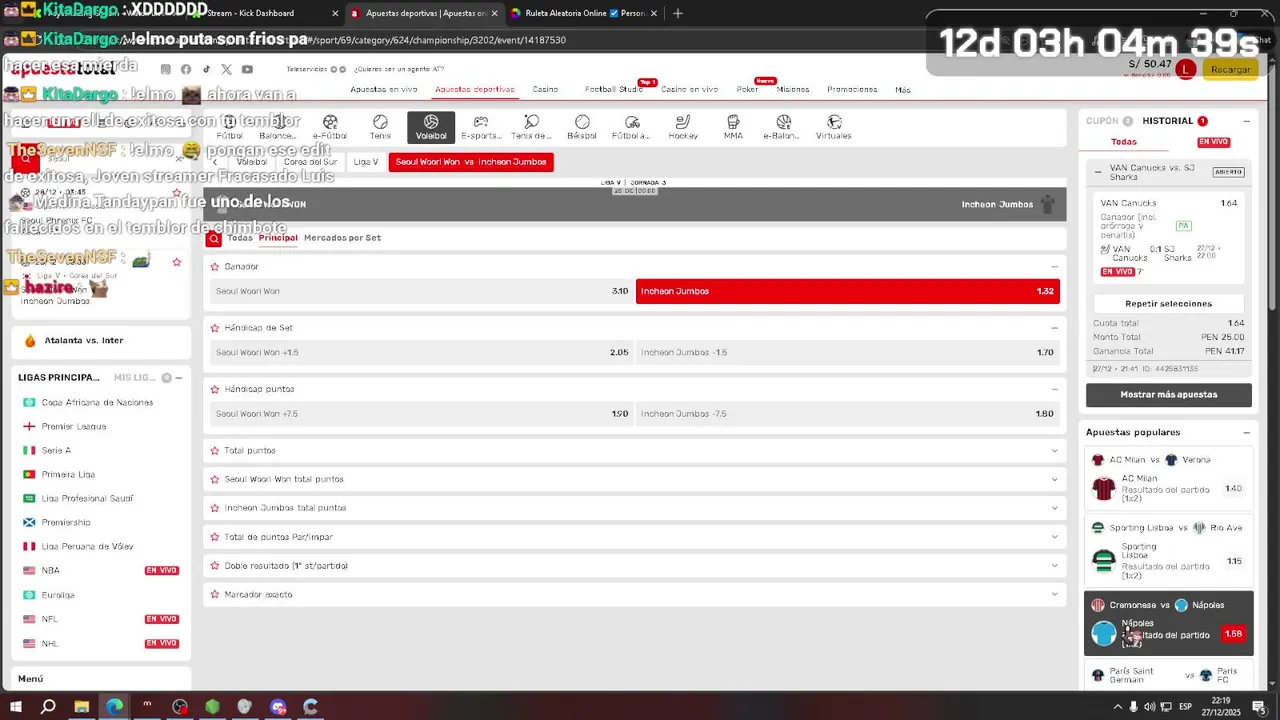Choose the Tenis de mesa icon
This screenshot has height=720, width=1280.
531,127
